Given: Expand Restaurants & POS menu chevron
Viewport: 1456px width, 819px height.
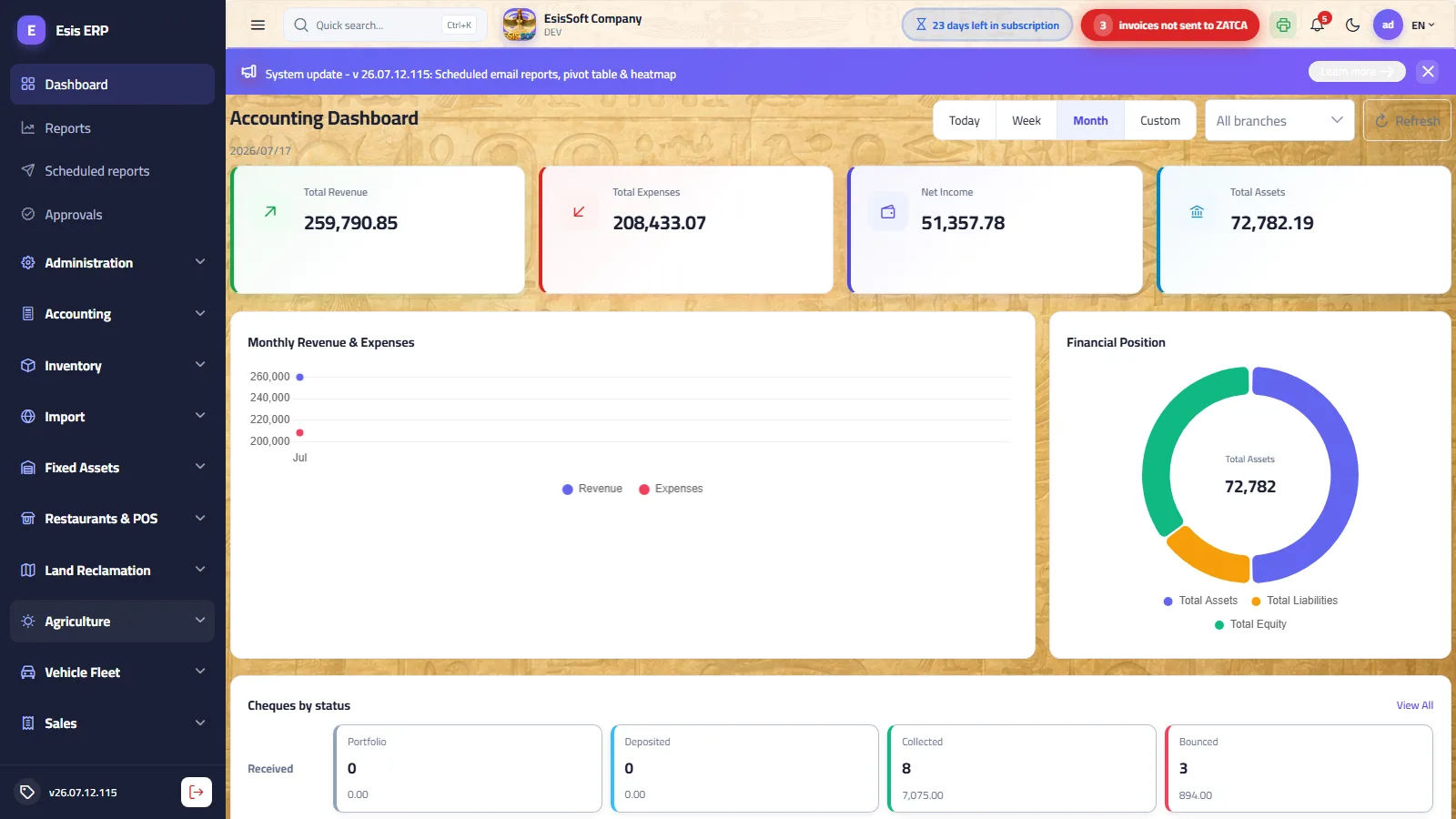Looking at the screenshot, I should pyautogui.click(x=200, y=519).
